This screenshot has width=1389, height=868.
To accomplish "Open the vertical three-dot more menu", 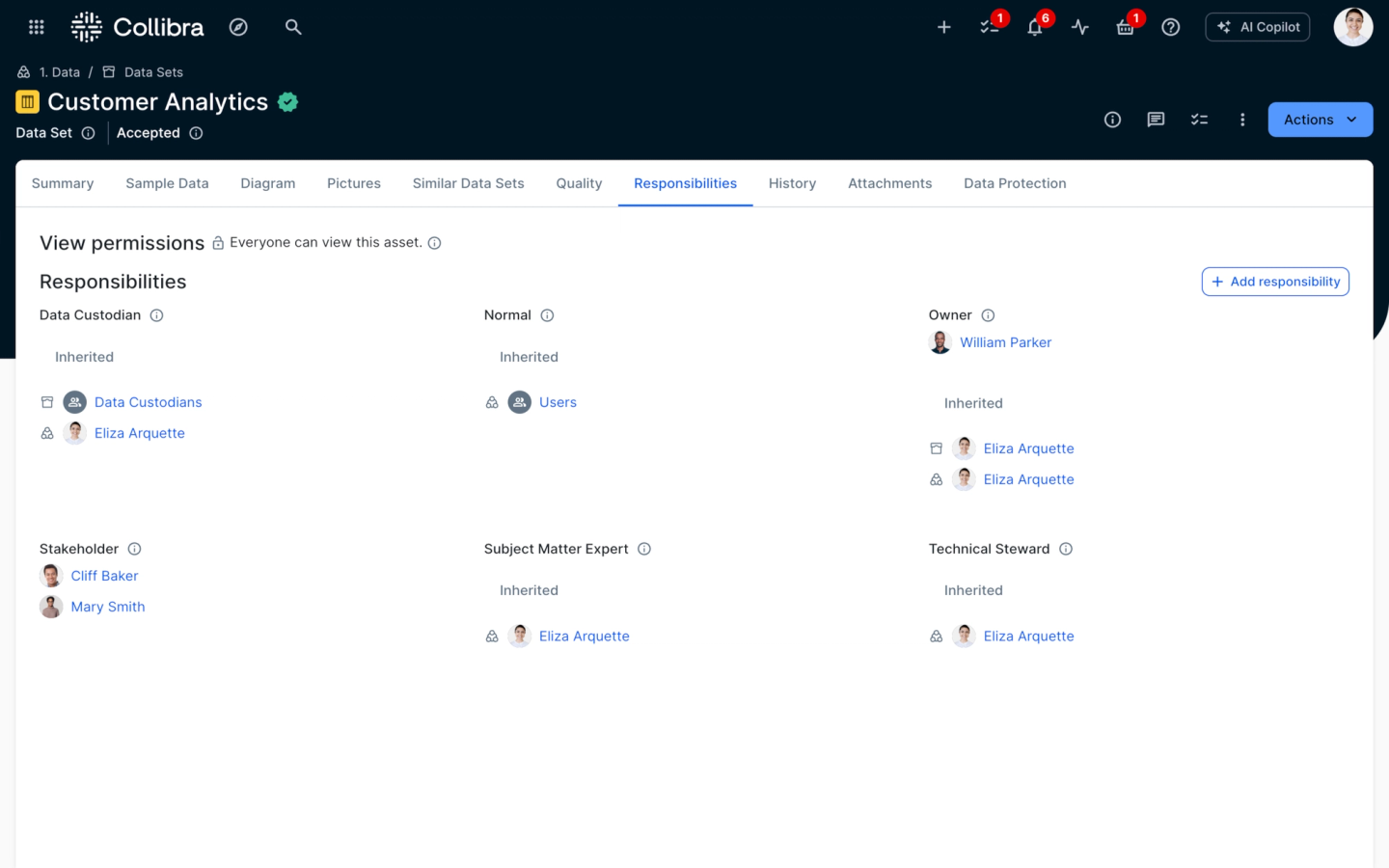I will coord(1242,120).
